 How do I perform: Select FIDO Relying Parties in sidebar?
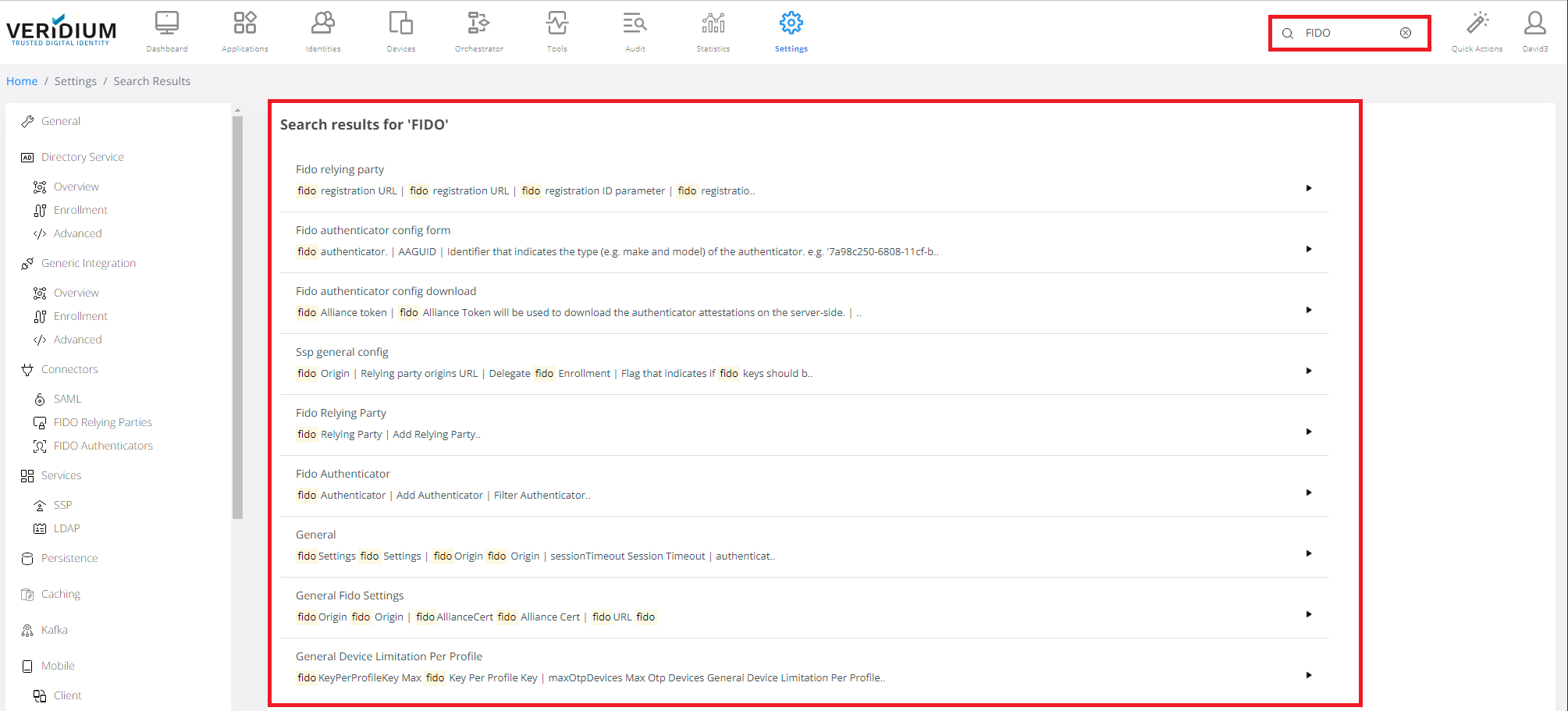click(102, 422)
